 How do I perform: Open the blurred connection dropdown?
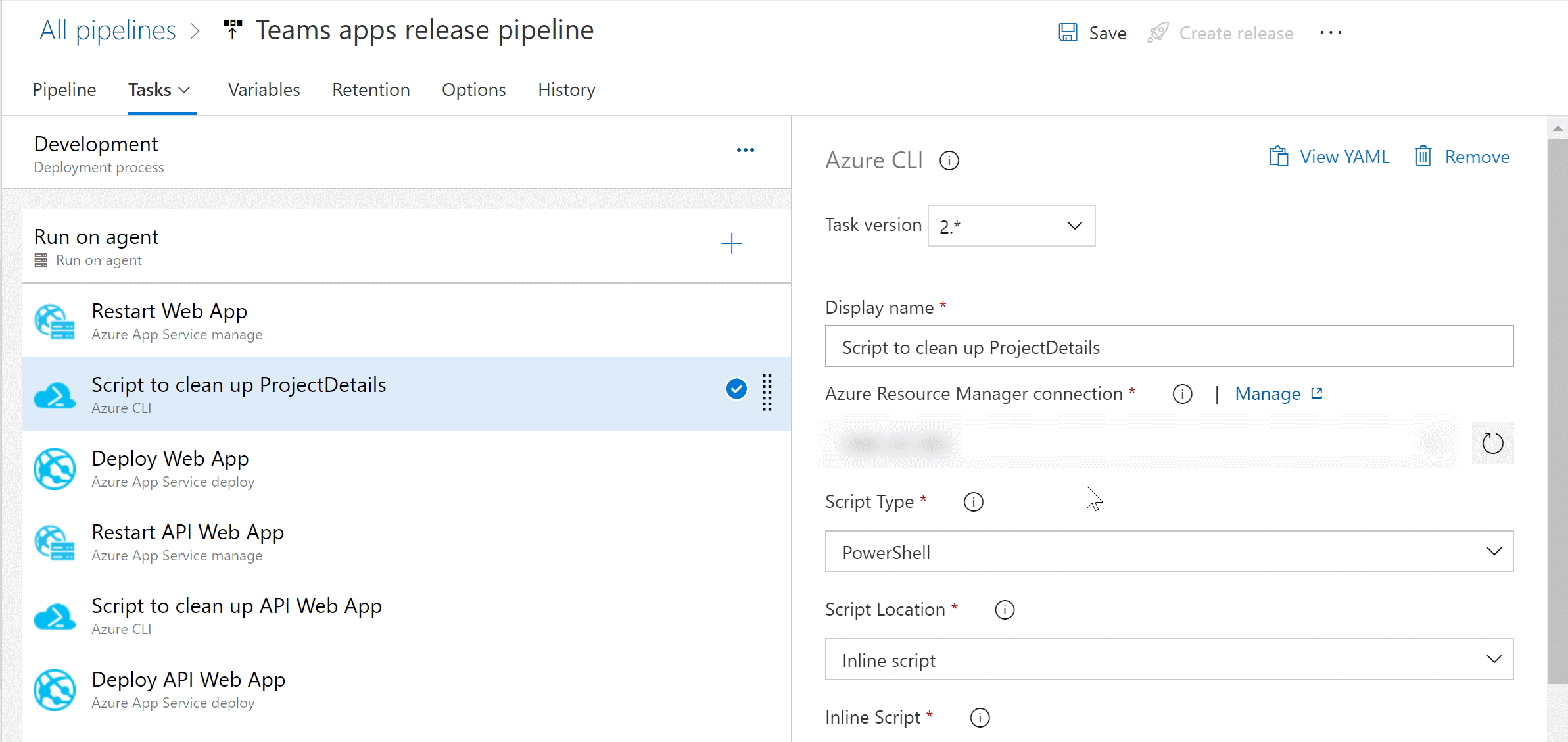click(x=1139, y=443)
